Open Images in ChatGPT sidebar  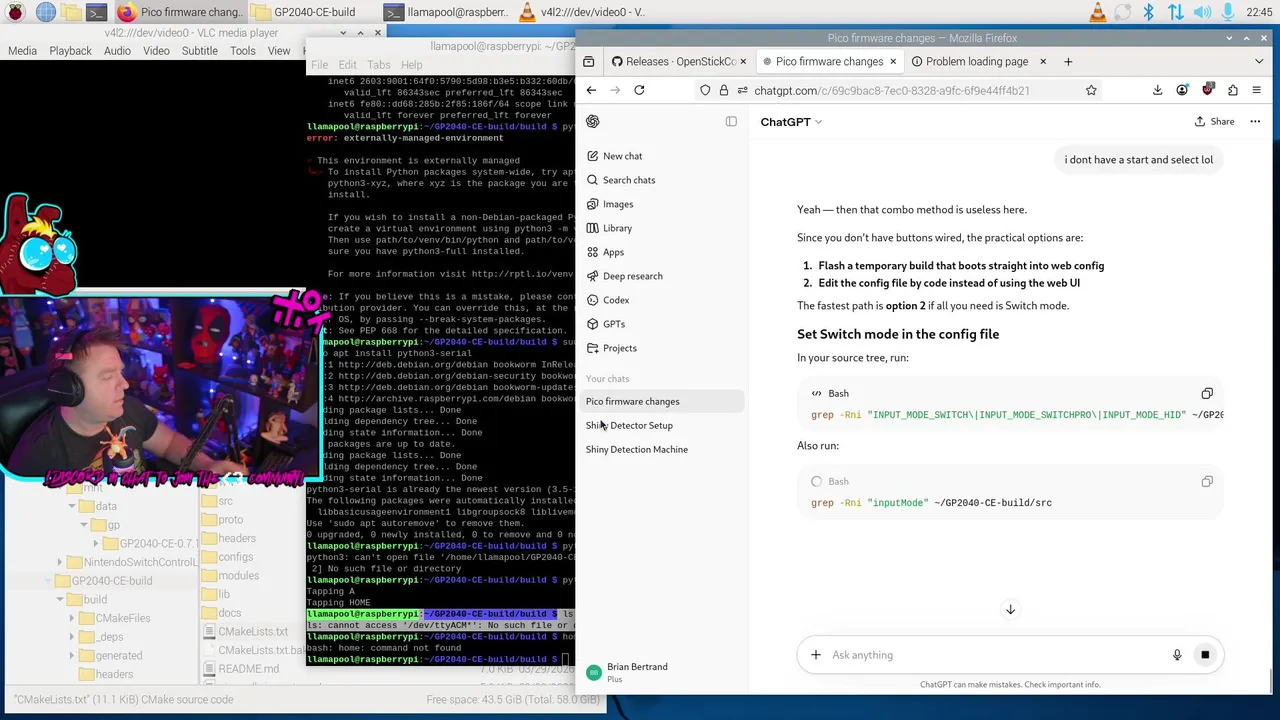pyautogui.click(x=664, y=204)
